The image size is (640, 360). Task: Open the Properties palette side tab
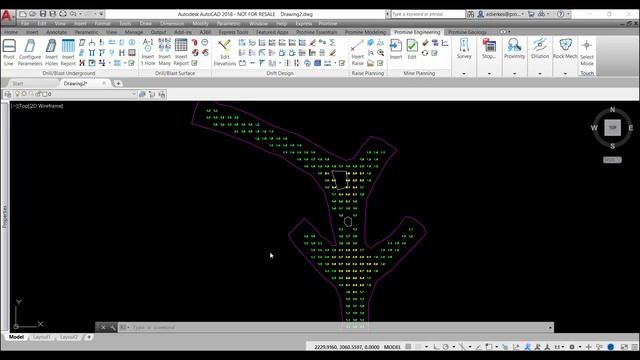pos(4,216)
